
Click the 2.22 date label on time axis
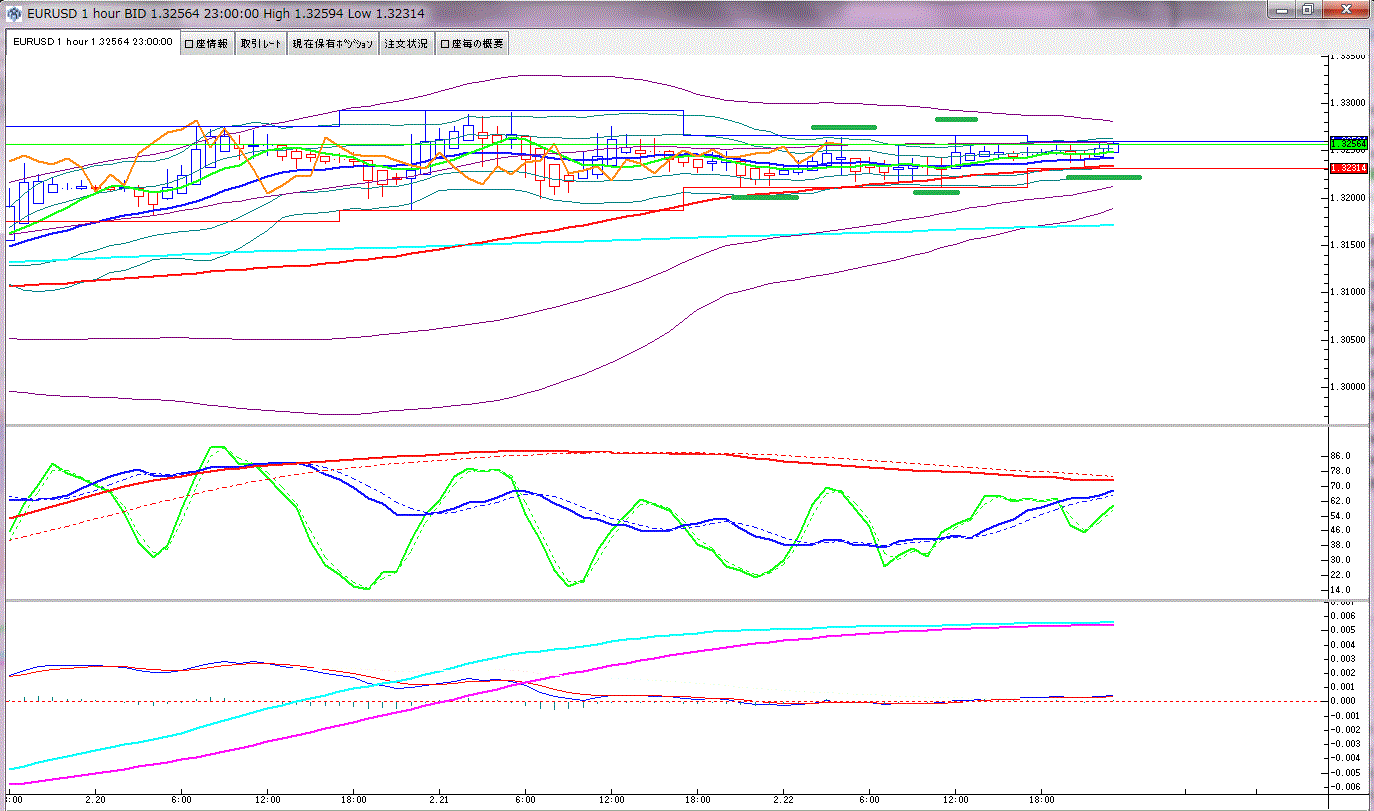783,801
